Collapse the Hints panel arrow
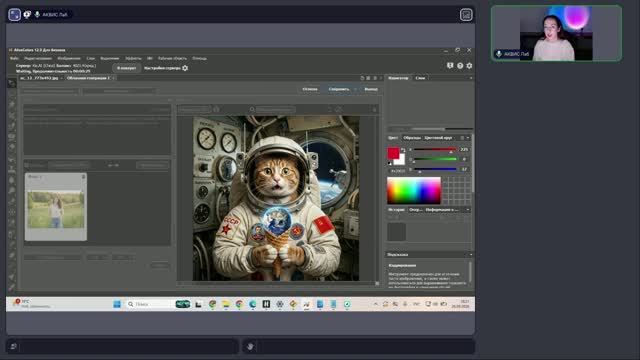This screenshot has height=360, width=640. pos(471,254)
